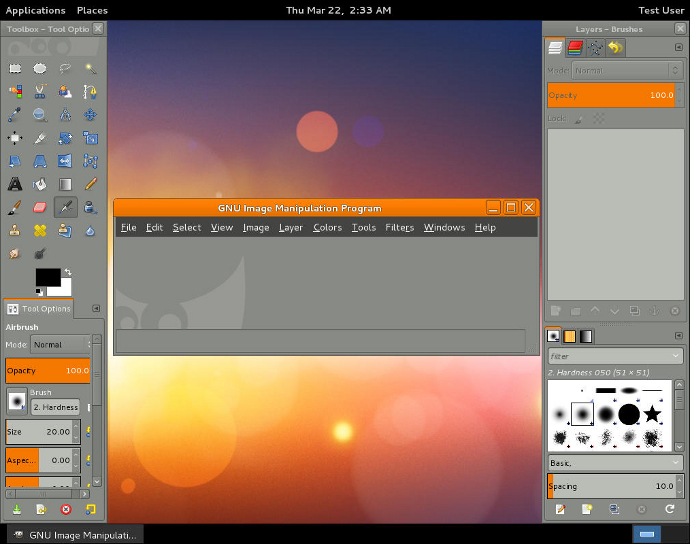
Task: Open the Filters menu
Action: [x=399, y=227]
